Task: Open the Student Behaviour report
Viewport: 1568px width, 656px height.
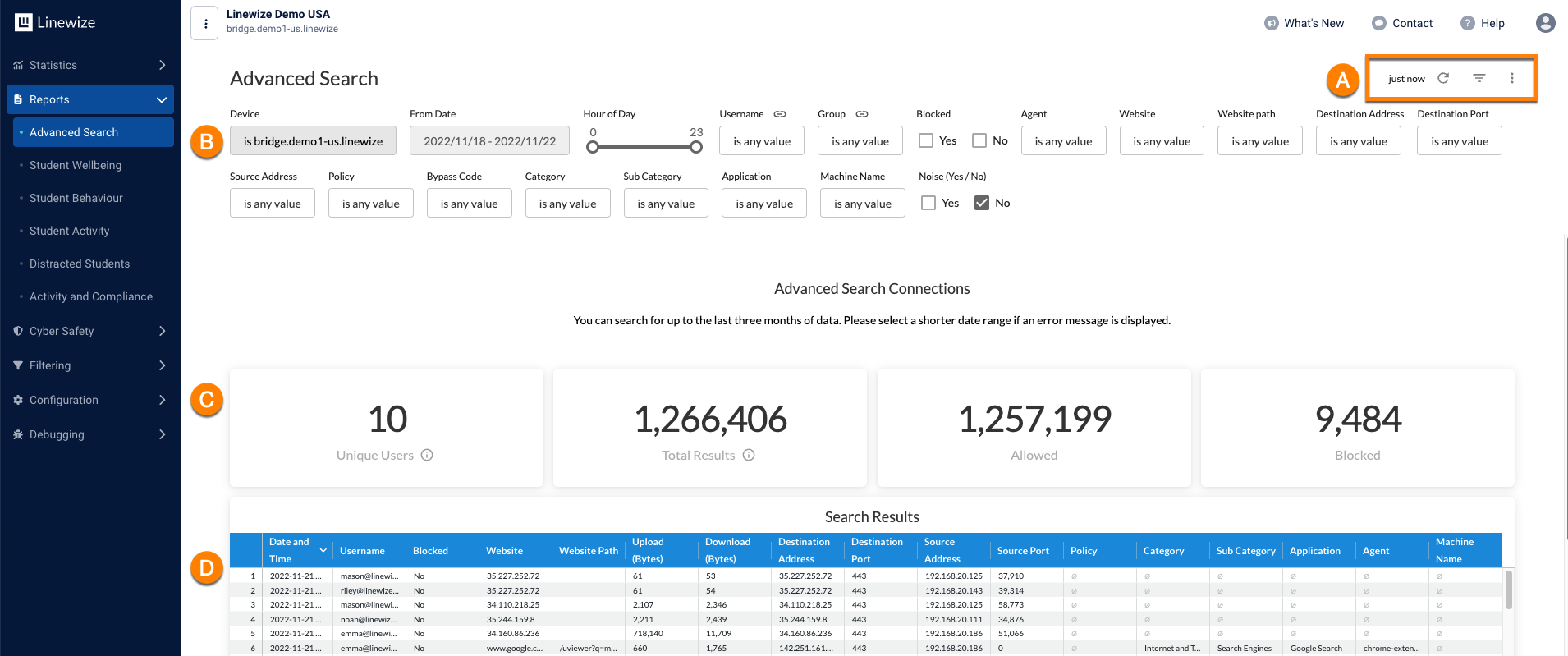Action: pyautogui.click(x=76, y=198)
